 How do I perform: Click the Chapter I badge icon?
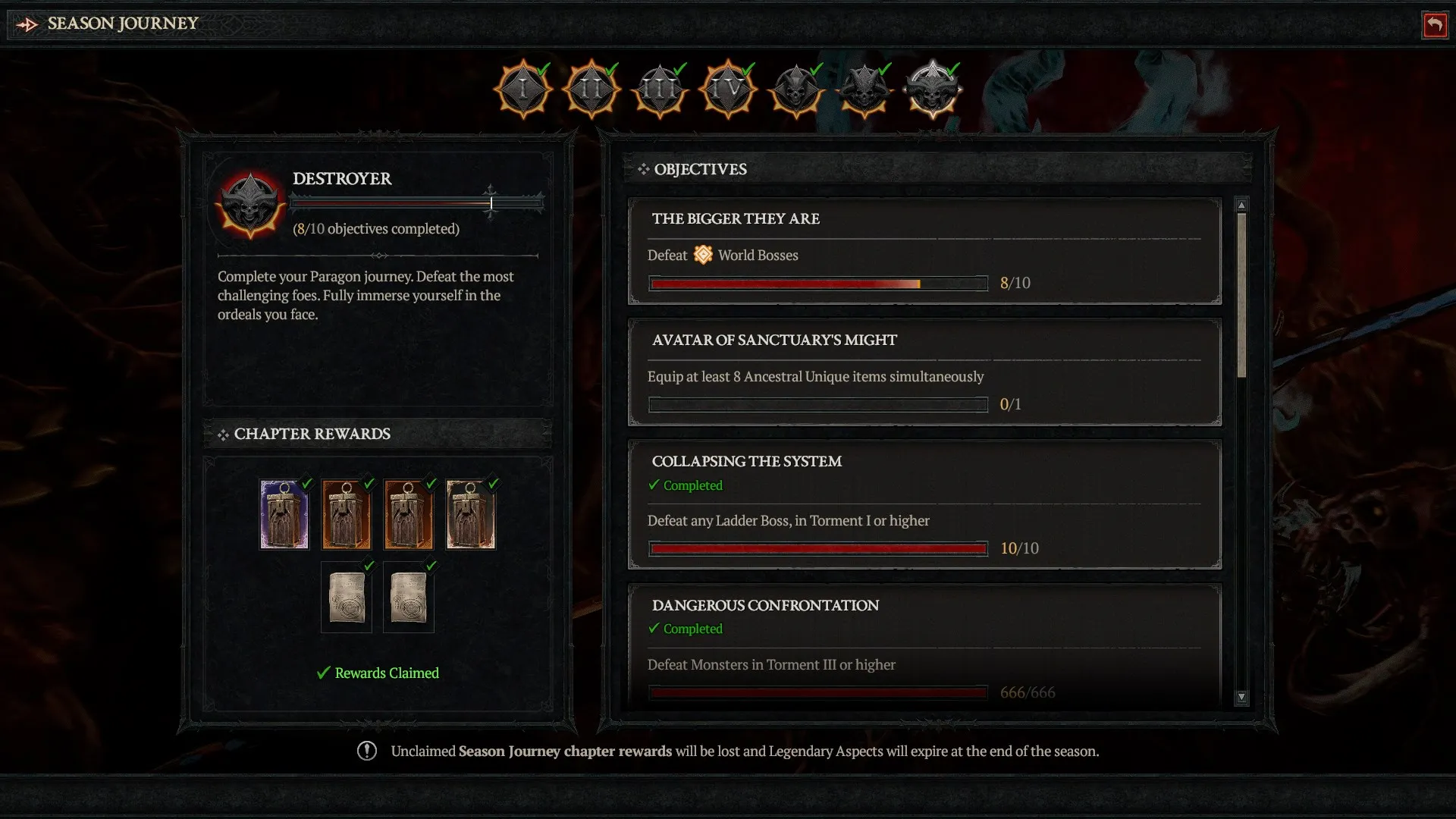pyautogui.click(x=525, y=89)
